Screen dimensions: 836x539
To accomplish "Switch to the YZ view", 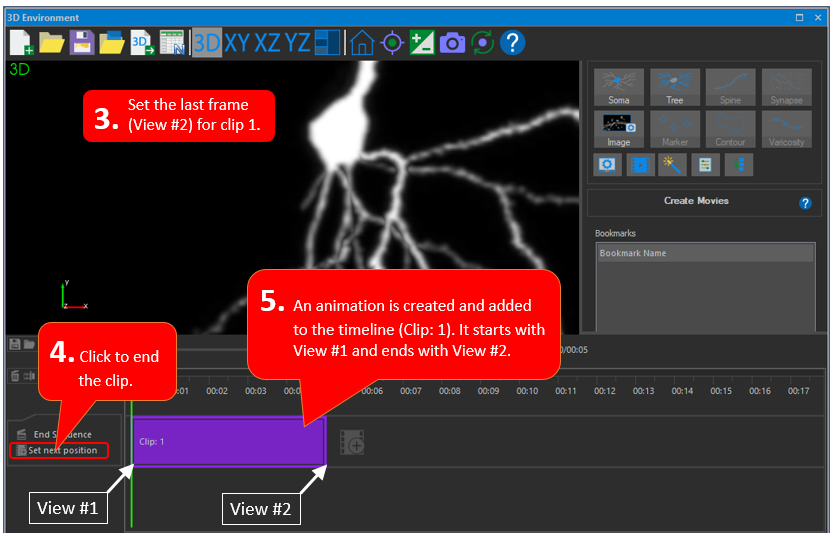I will tap(297, 42).
